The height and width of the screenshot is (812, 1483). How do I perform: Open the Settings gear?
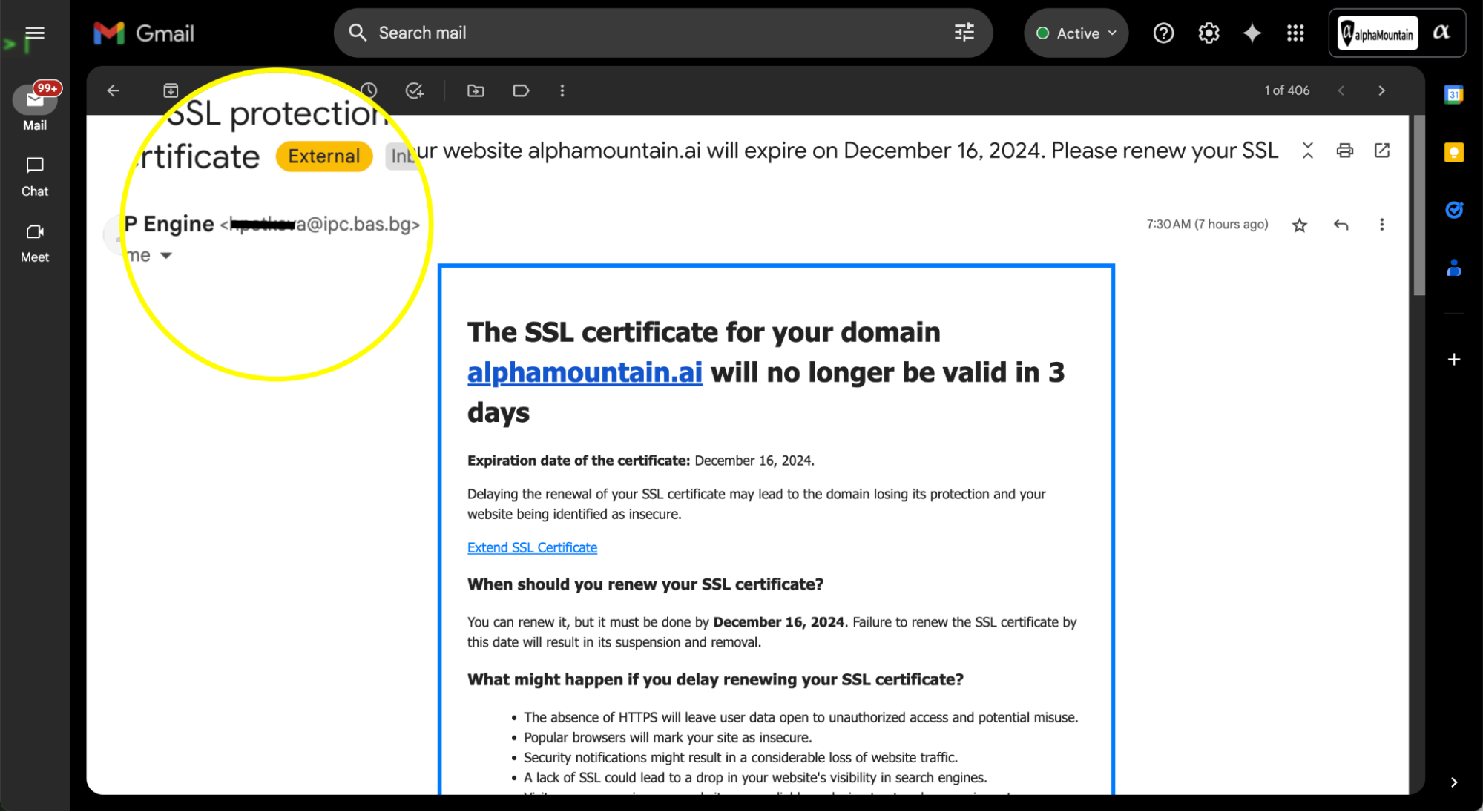(x=1209, y=33)
